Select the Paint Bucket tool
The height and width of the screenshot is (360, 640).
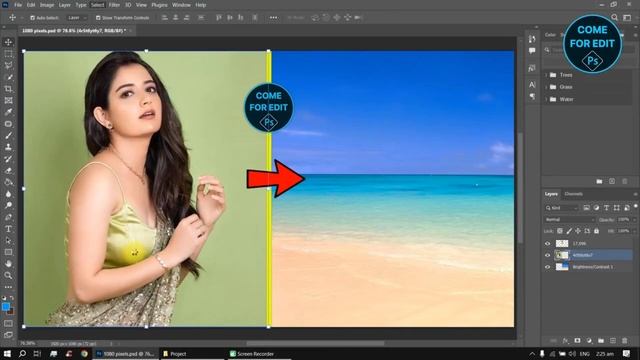(8, 182)
